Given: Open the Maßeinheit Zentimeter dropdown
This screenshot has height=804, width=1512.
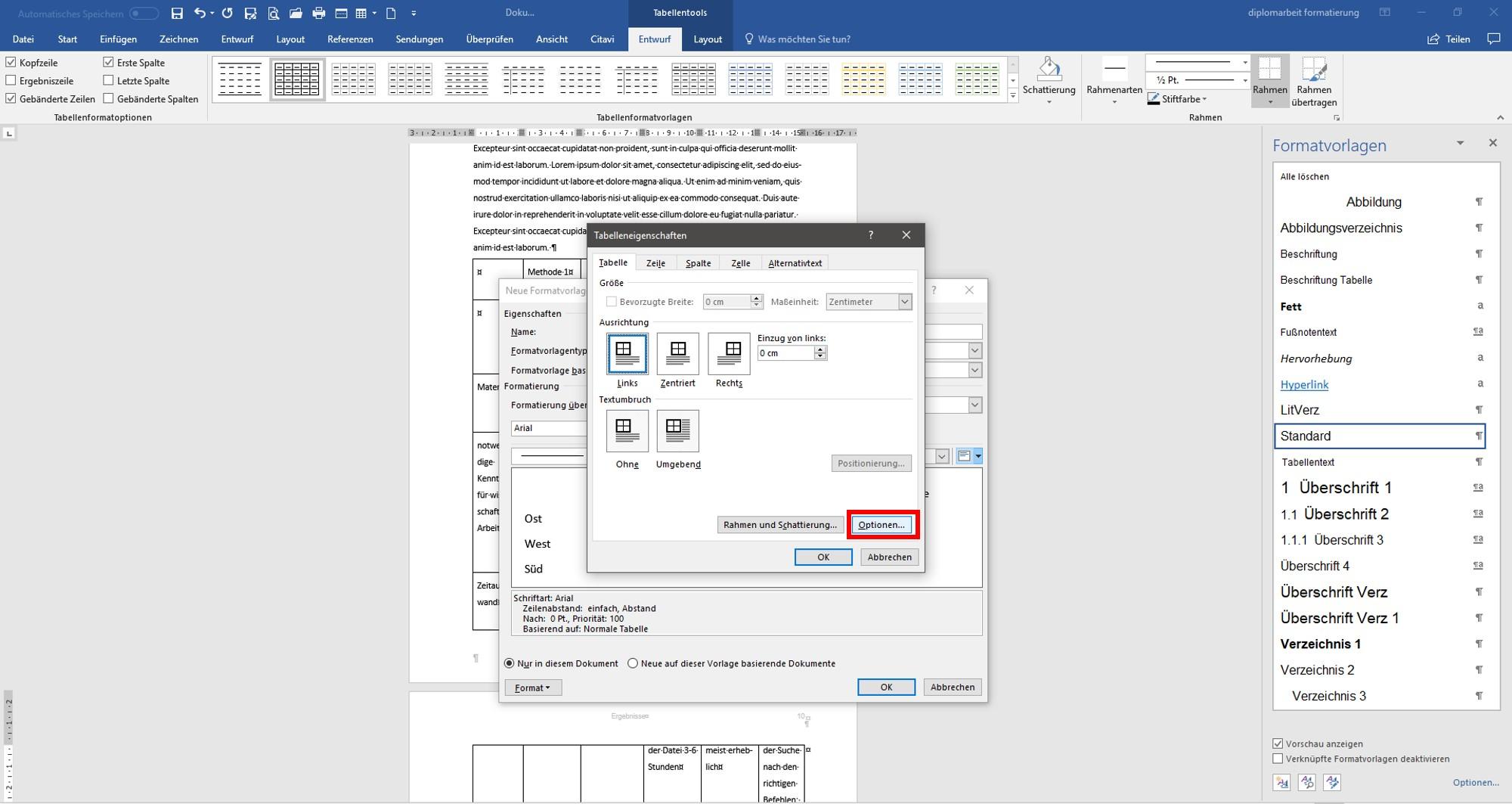Looking at the screenshot, I should pyautogui.click(x=869, y=302).
